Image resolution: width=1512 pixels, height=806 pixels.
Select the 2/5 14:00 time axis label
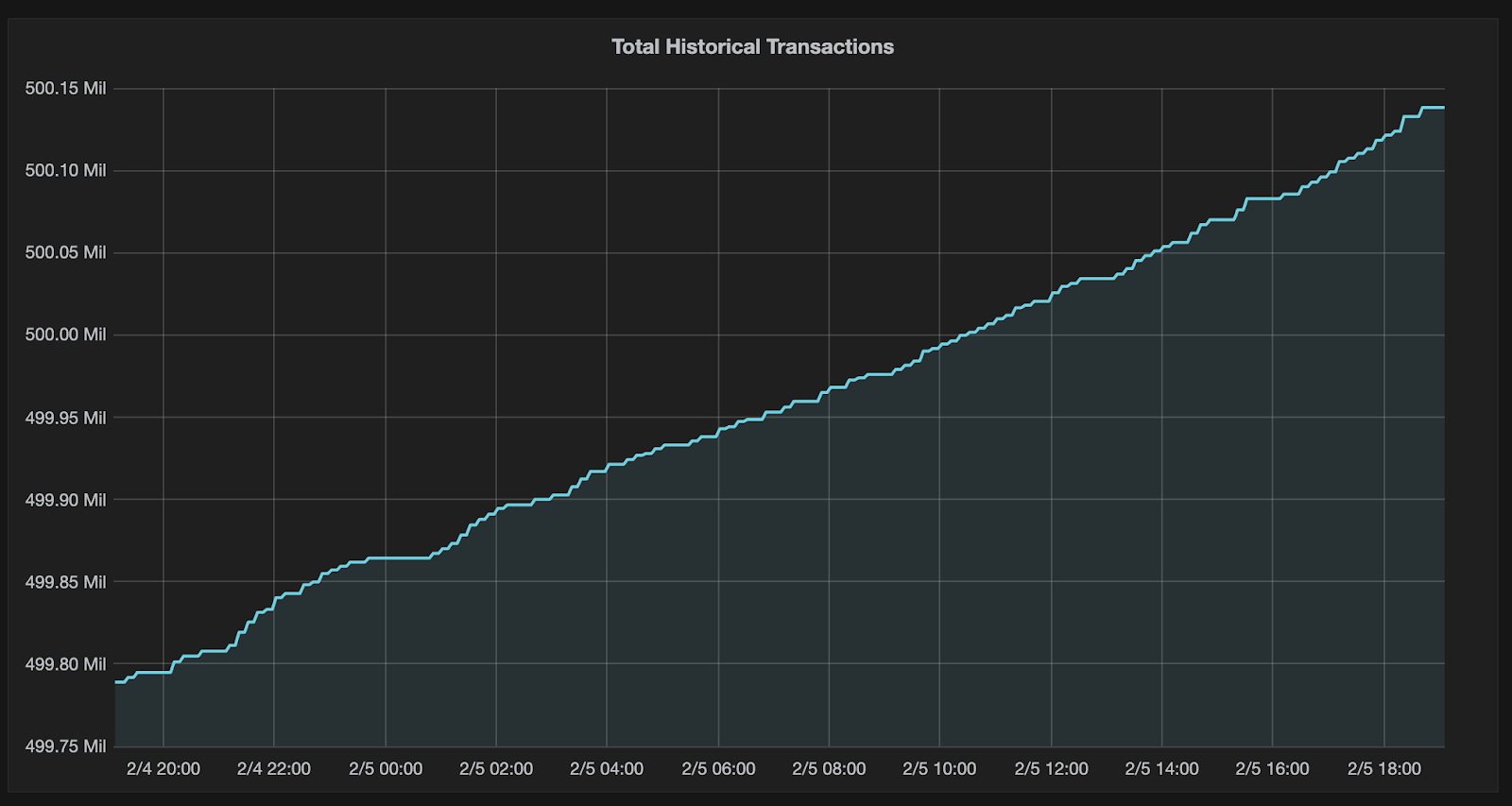[x=1161, y=768]
